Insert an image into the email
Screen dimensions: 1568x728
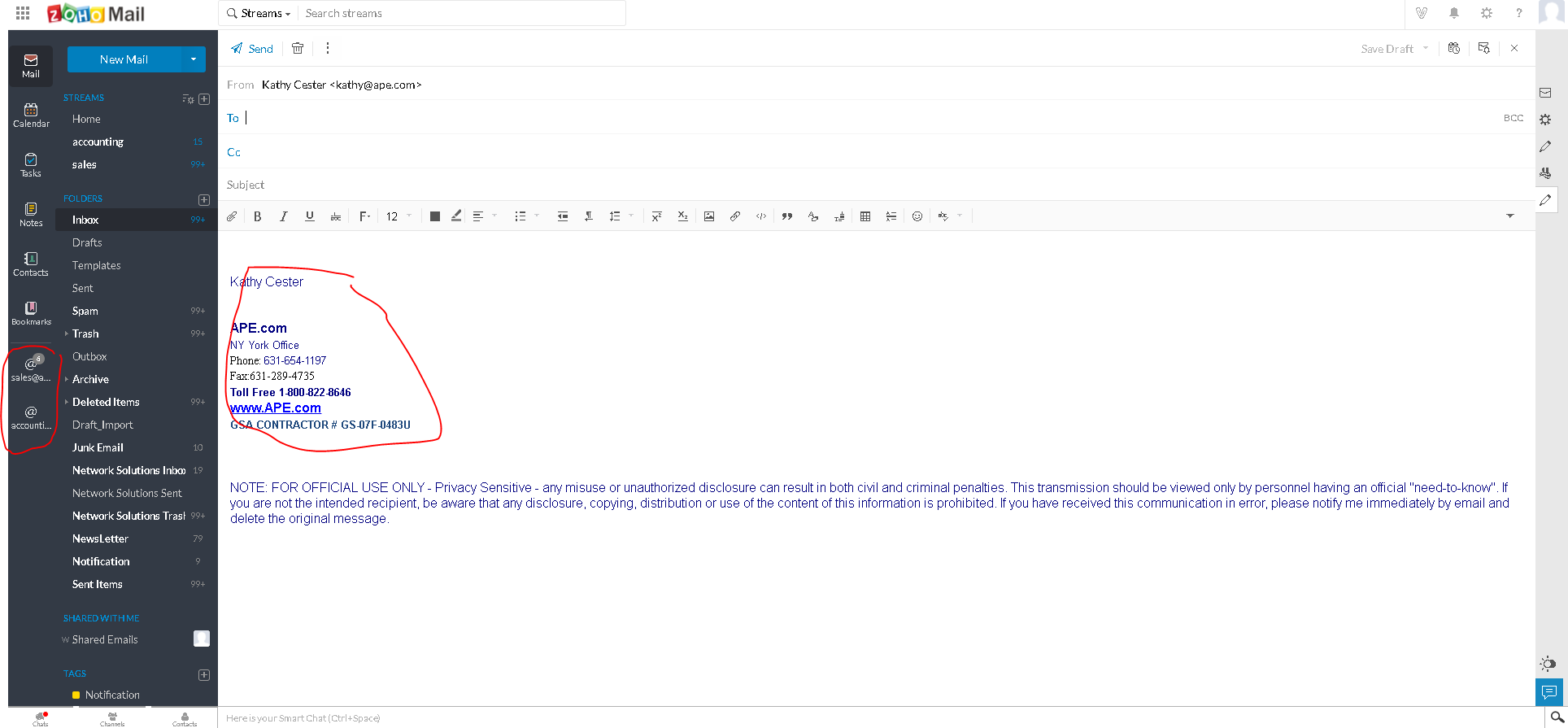[x=709, y=216]
